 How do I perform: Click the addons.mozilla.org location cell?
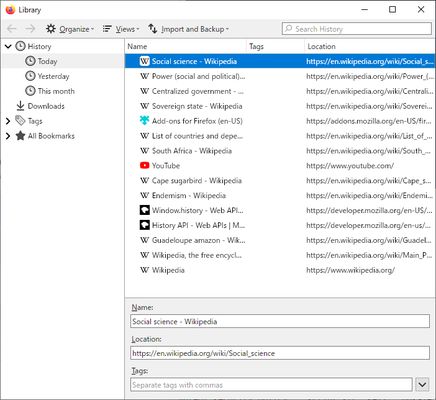coord(369,121)
